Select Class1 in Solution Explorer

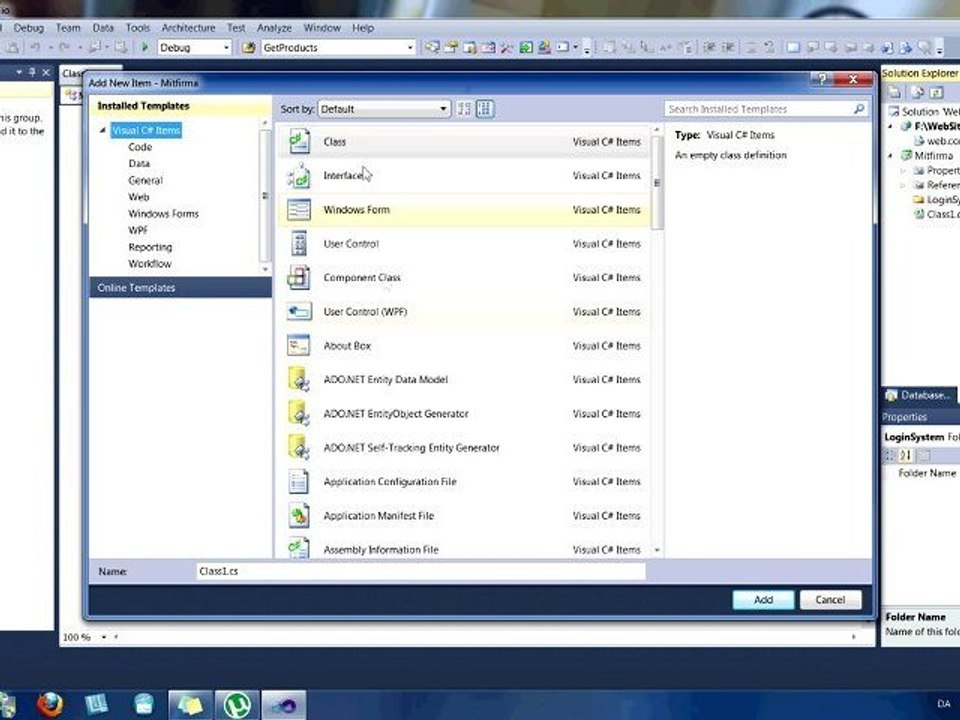click(x=939, y=214)
